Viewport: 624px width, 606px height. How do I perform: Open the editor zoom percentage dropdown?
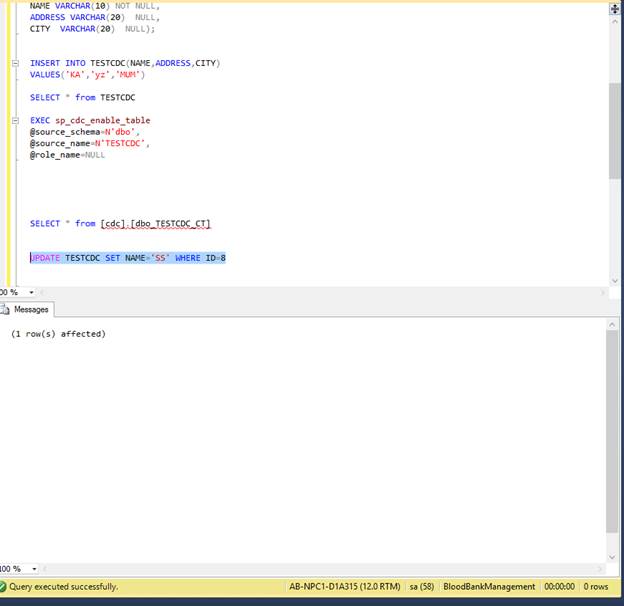31,292
